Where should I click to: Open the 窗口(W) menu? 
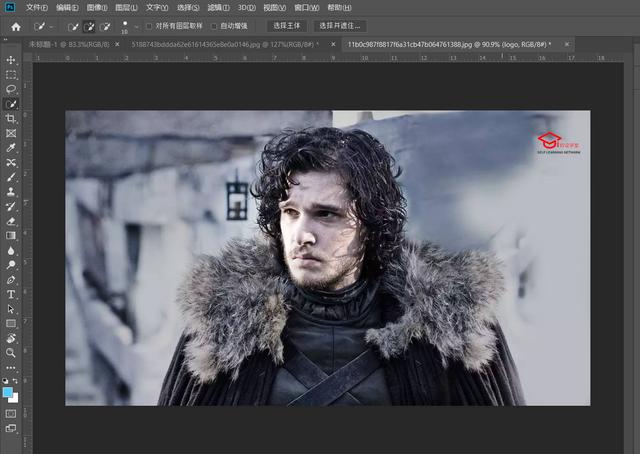click(x=307, y=7)
